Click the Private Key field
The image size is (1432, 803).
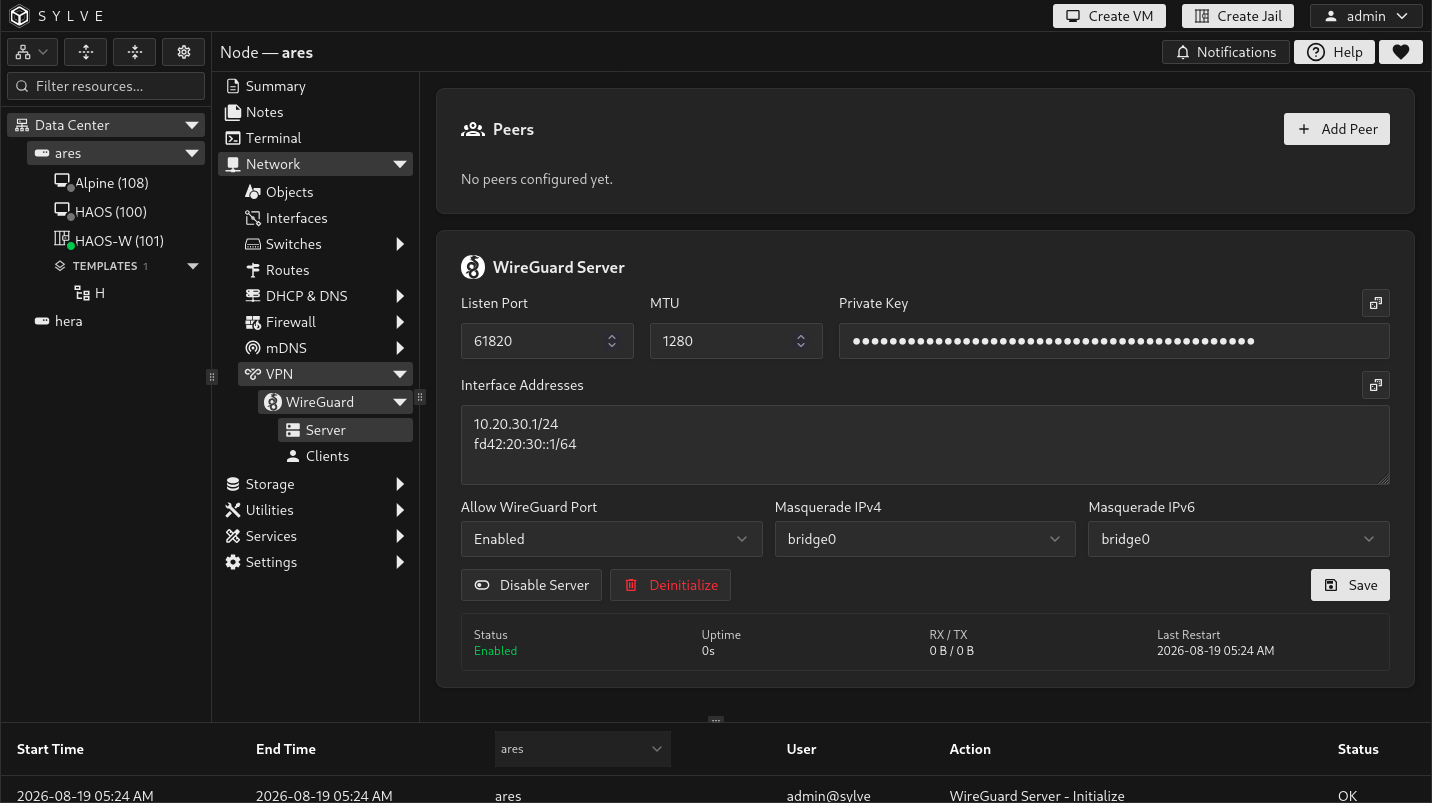[x=1114, y=341]
